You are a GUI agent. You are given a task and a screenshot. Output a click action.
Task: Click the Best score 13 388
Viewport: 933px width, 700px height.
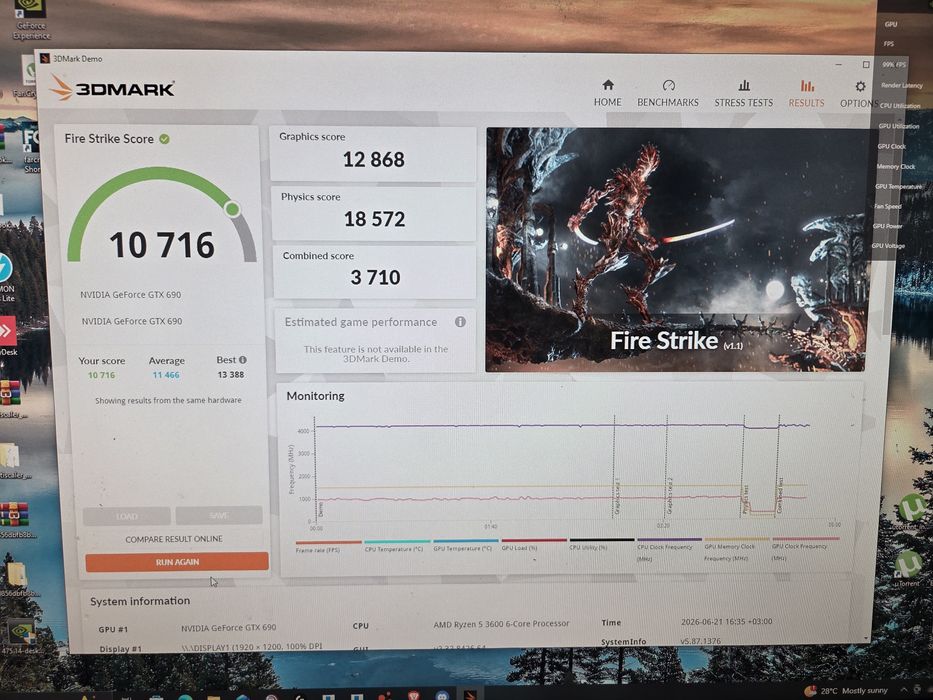tap(230, 374)
